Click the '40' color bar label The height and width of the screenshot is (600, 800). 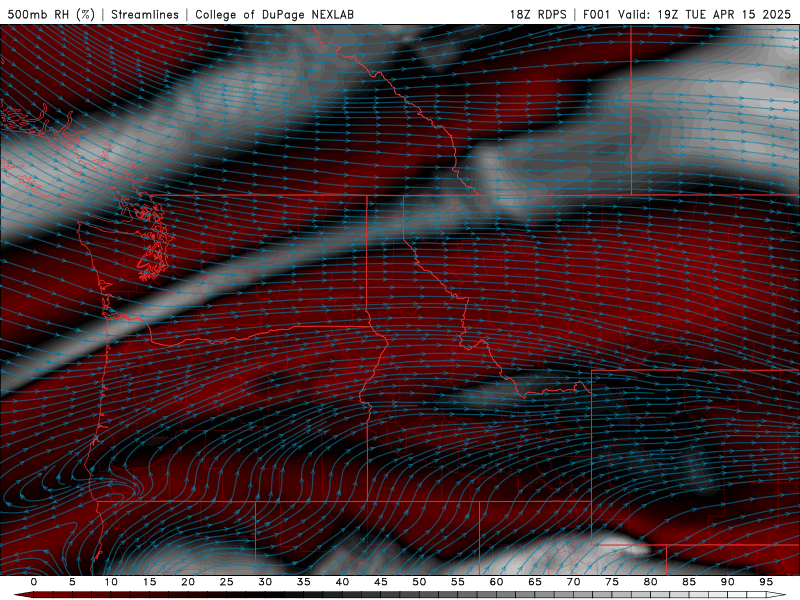point(342,582)
